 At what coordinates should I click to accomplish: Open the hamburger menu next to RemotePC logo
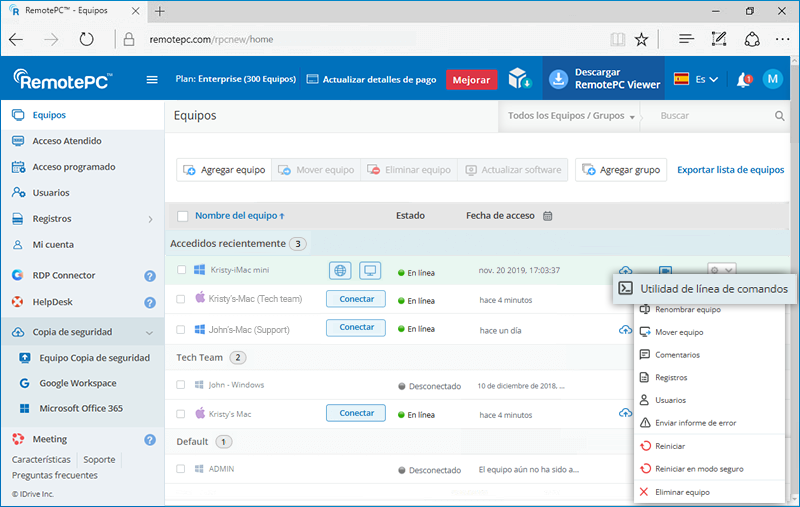(152, 80)
